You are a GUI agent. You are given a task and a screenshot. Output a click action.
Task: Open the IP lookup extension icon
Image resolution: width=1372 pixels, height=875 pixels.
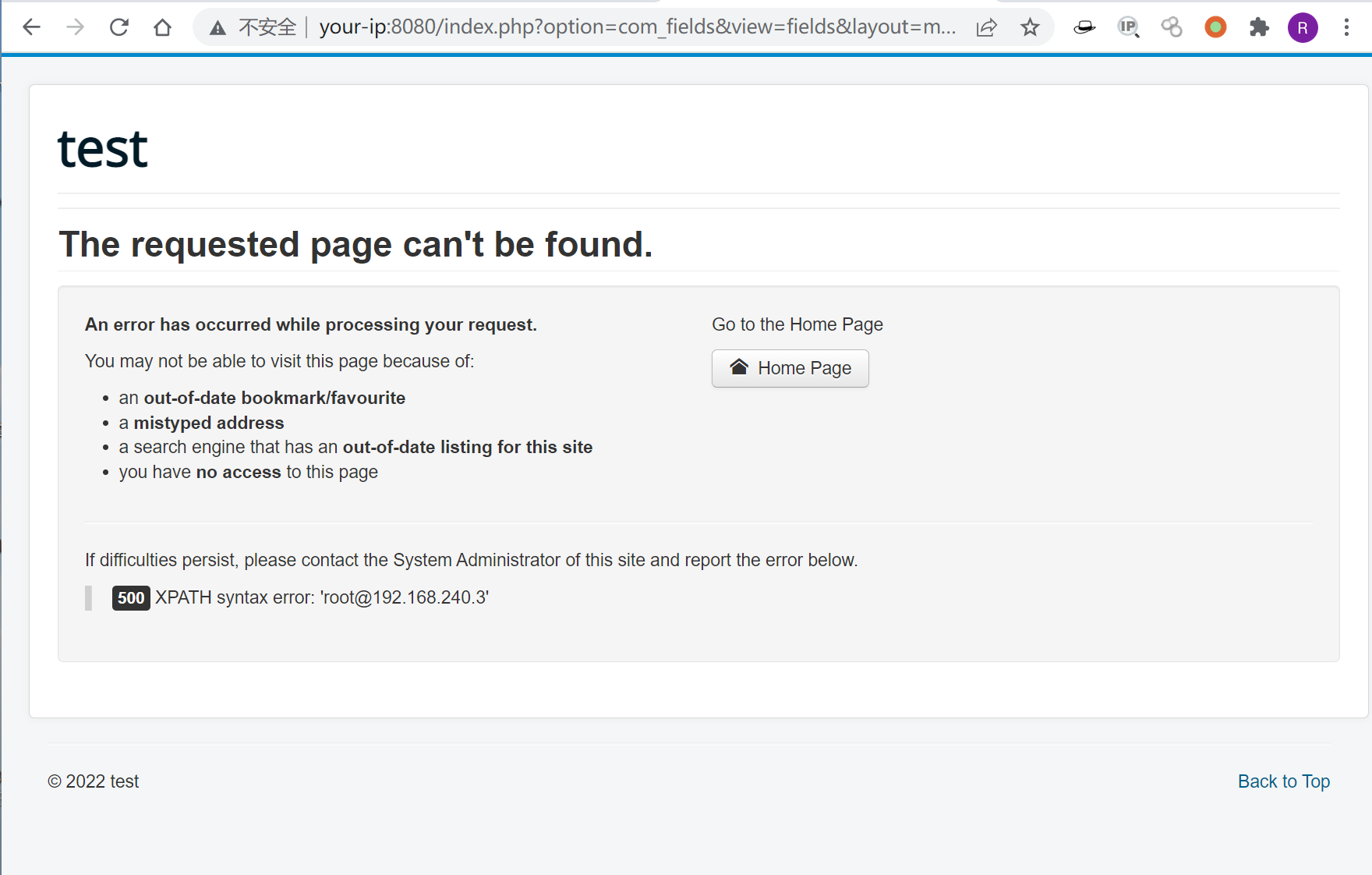tap(1128, 28)
